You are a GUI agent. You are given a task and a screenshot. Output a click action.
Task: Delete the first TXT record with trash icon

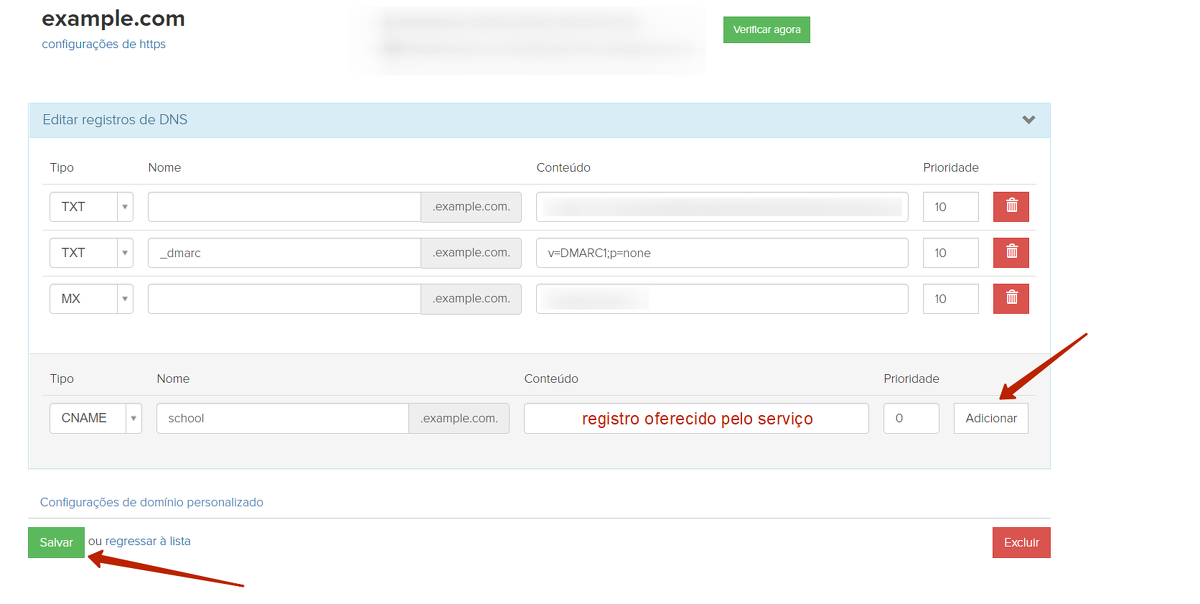coord(1010,207)
